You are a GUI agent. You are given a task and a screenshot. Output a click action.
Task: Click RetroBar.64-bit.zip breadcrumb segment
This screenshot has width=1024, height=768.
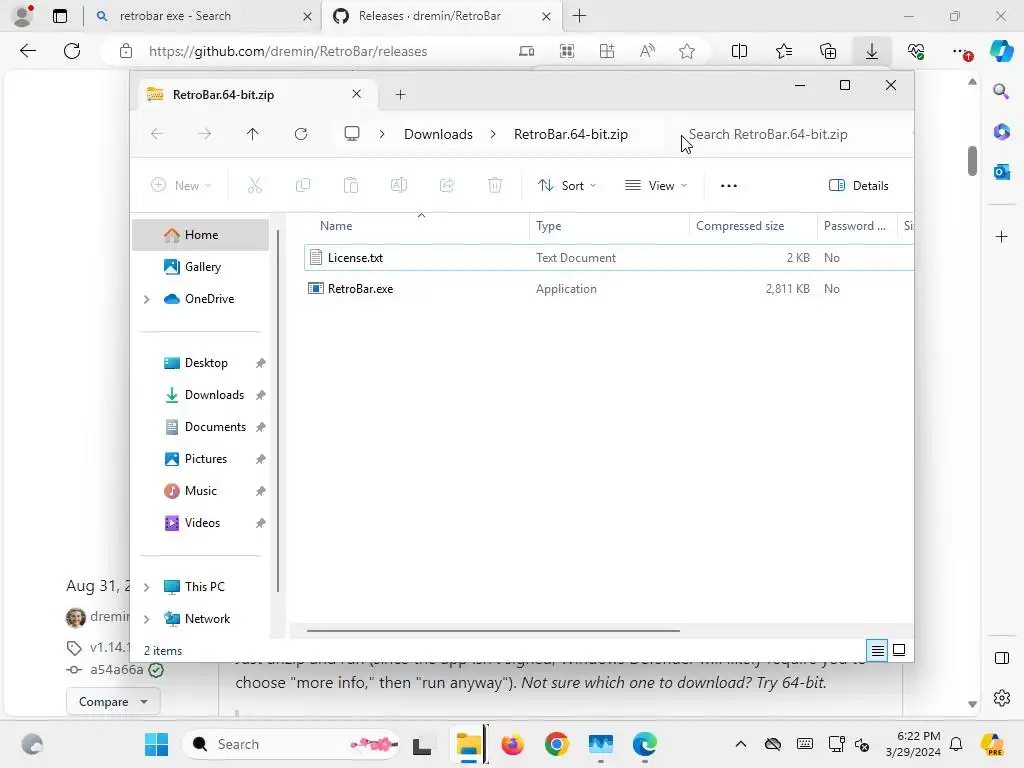point(571,134)
